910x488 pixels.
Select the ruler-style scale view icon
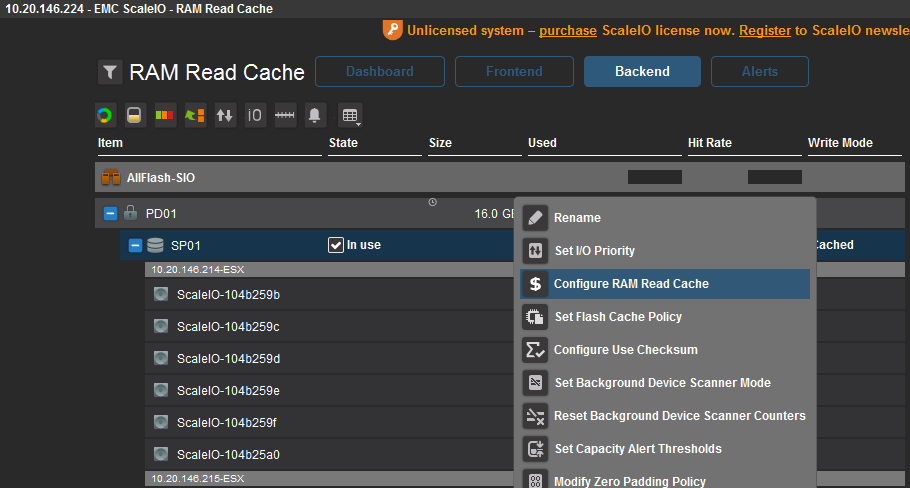click(285, 115)
